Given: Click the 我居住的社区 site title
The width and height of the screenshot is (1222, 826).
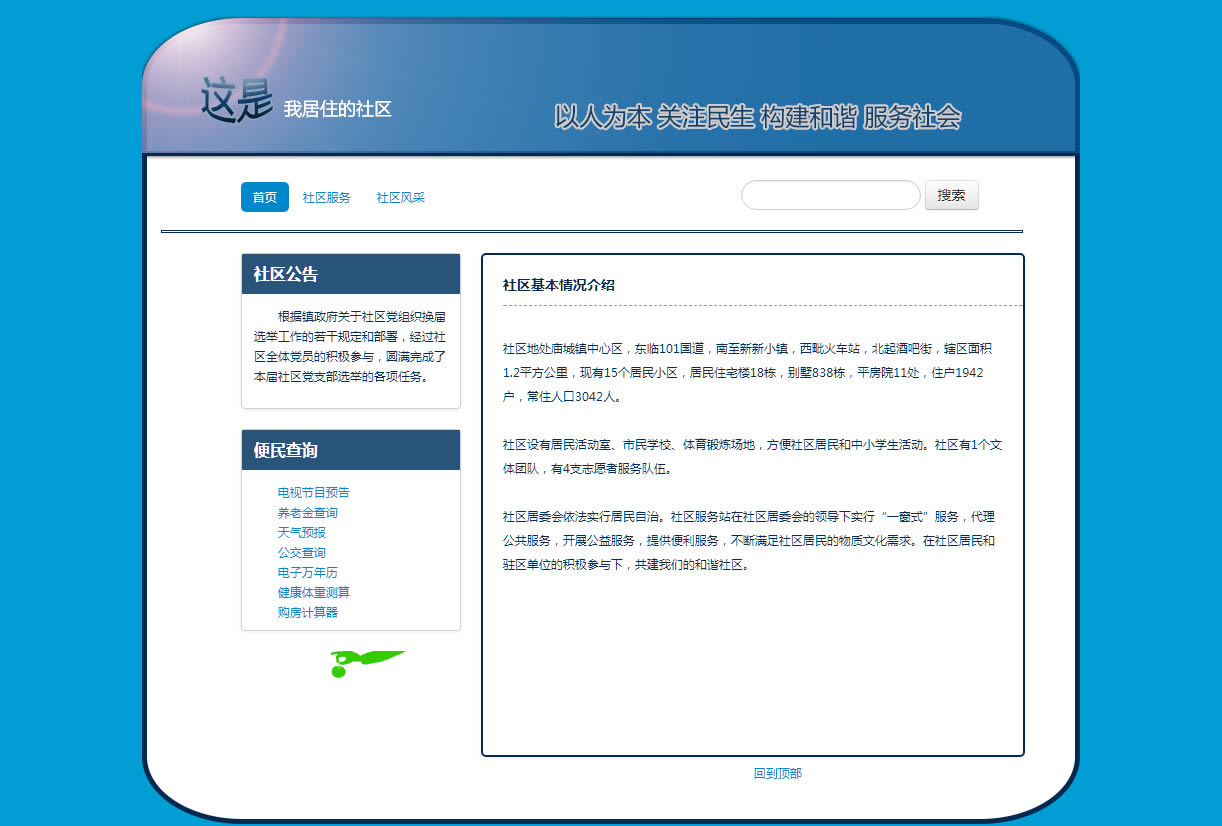Looking at the screenshot, I should pos(337,109).
